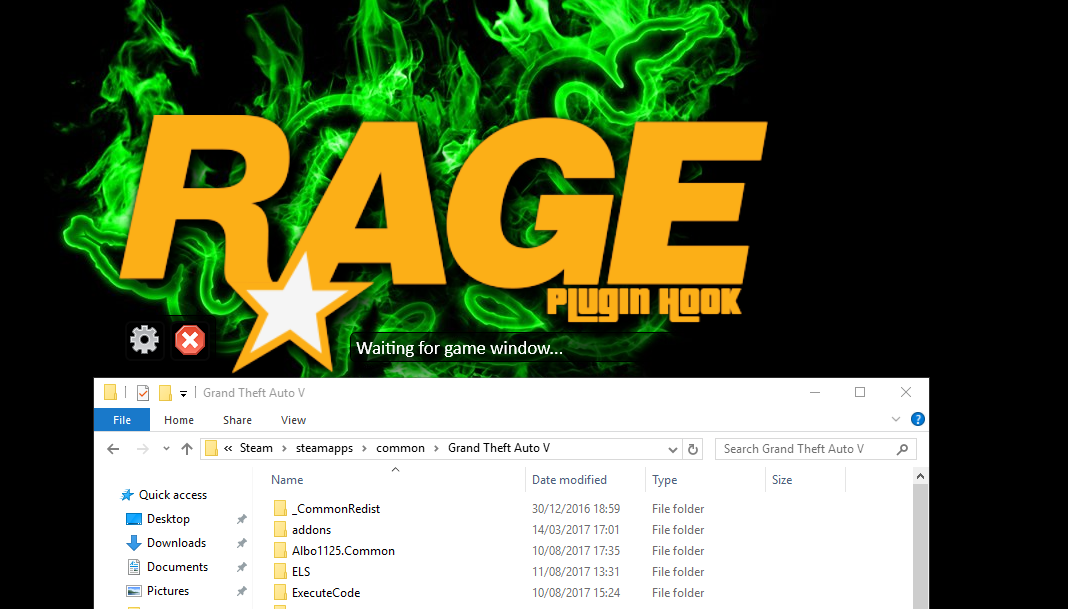
Task: Click common in the address path
Action: click(x=400, y=448)
